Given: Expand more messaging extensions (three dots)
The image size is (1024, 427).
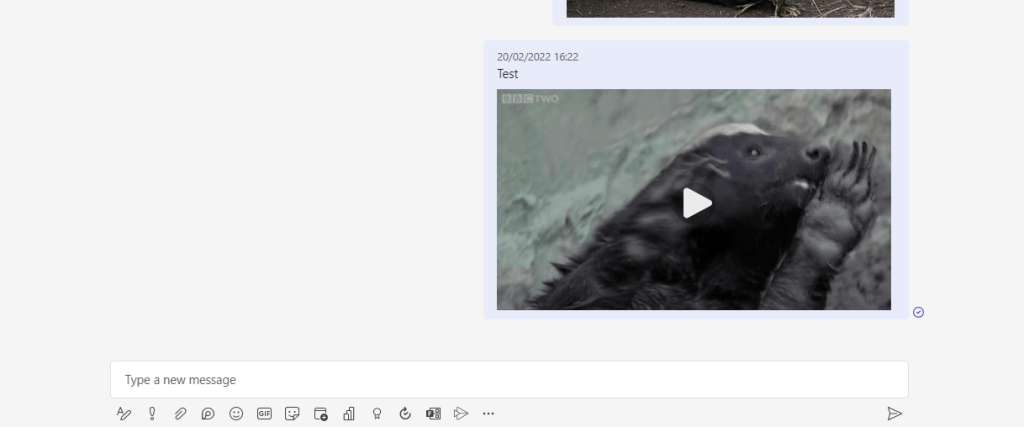Looking at the screenshot, I should coord(489,413).
